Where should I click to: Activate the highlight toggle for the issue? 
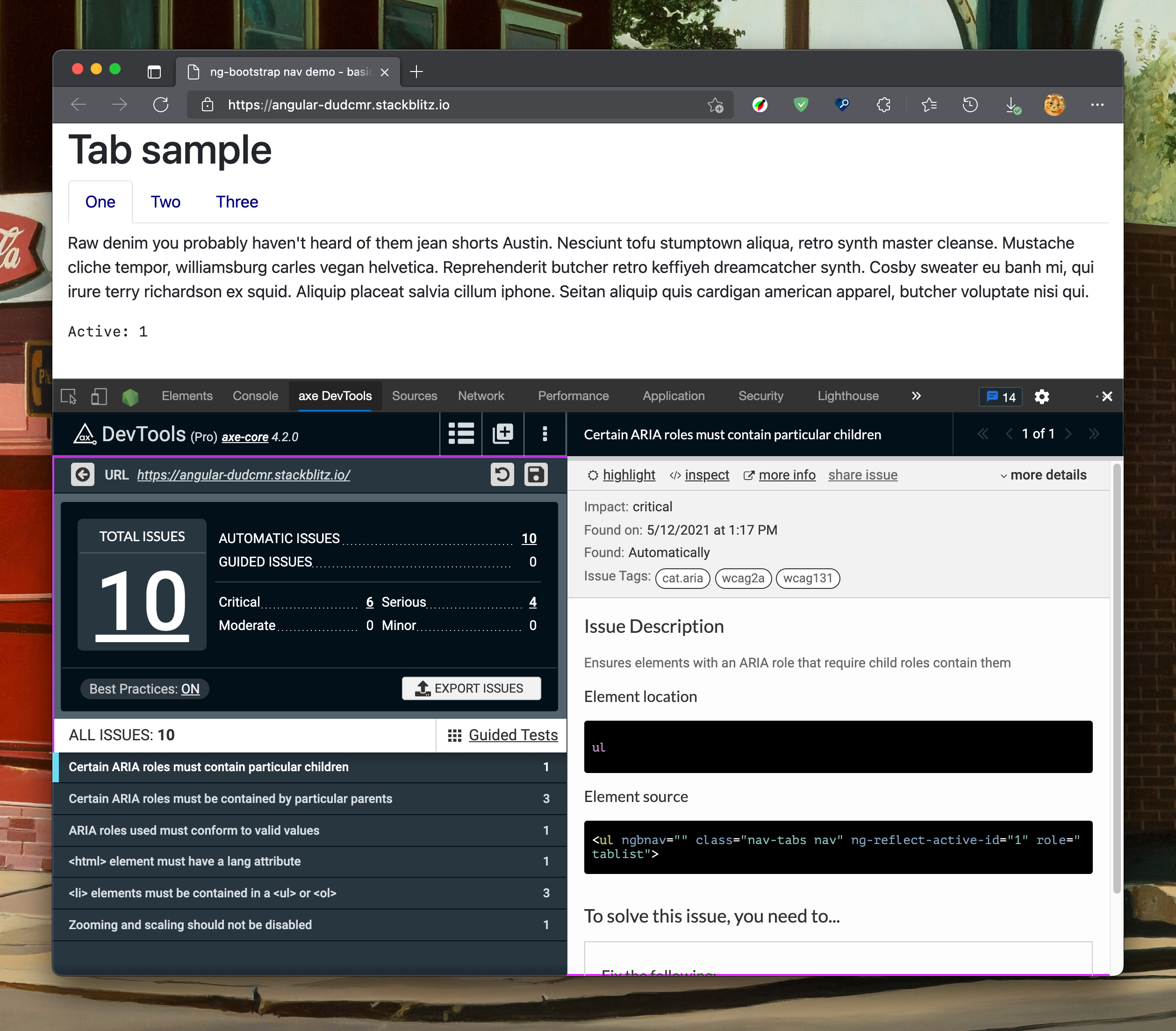[628, 475]
